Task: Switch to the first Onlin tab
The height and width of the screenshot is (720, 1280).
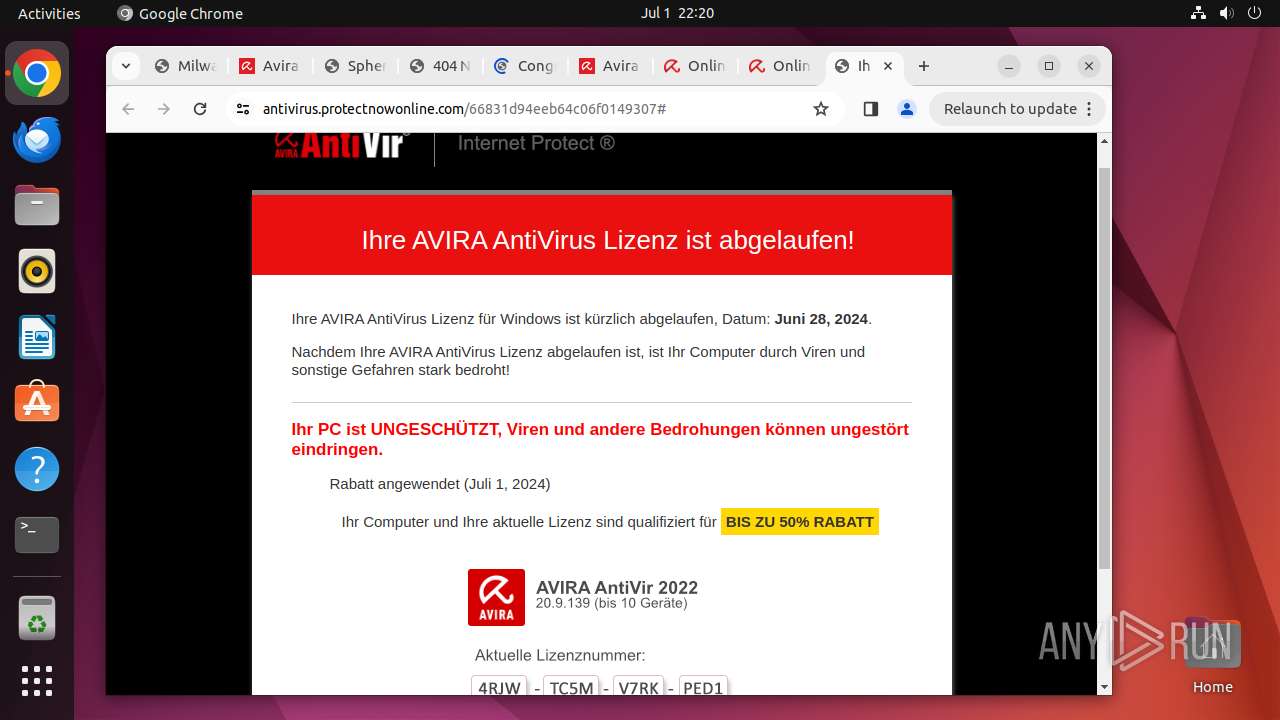Action: pyautogui.click(x=696, y=66)
